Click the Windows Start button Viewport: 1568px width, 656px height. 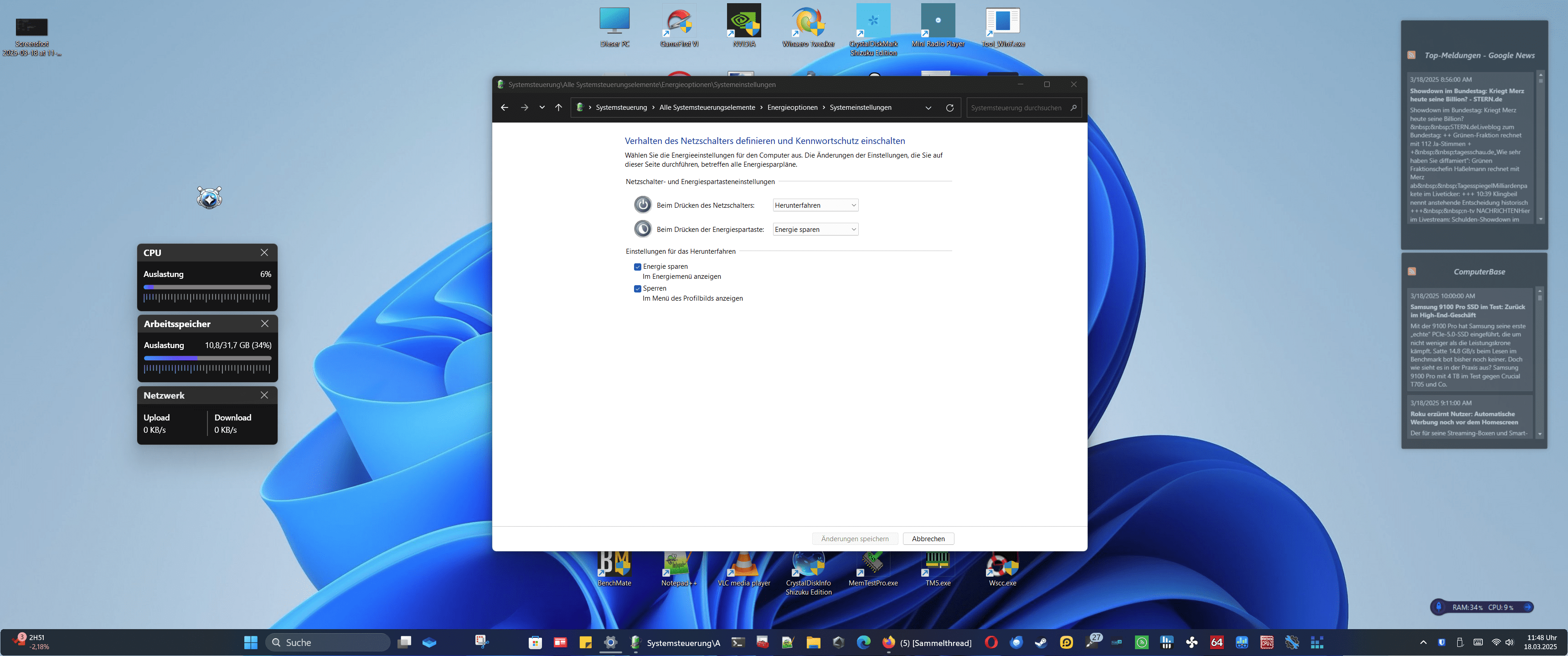click(x=250, y=642)
